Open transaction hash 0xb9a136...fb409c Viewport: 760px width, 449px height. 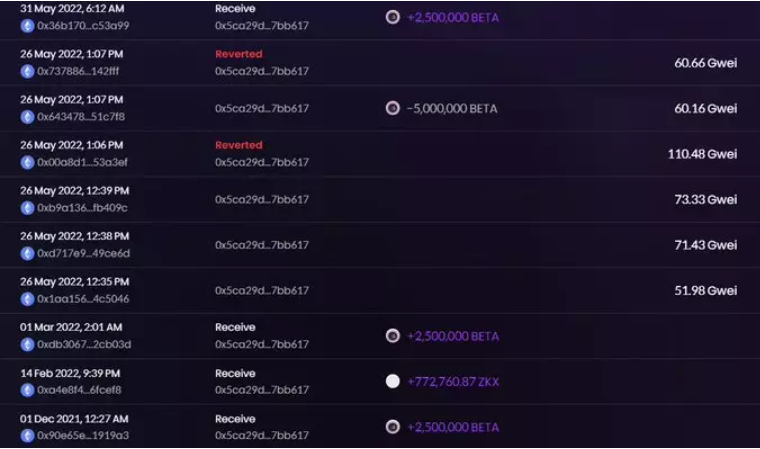coord(82,208)
